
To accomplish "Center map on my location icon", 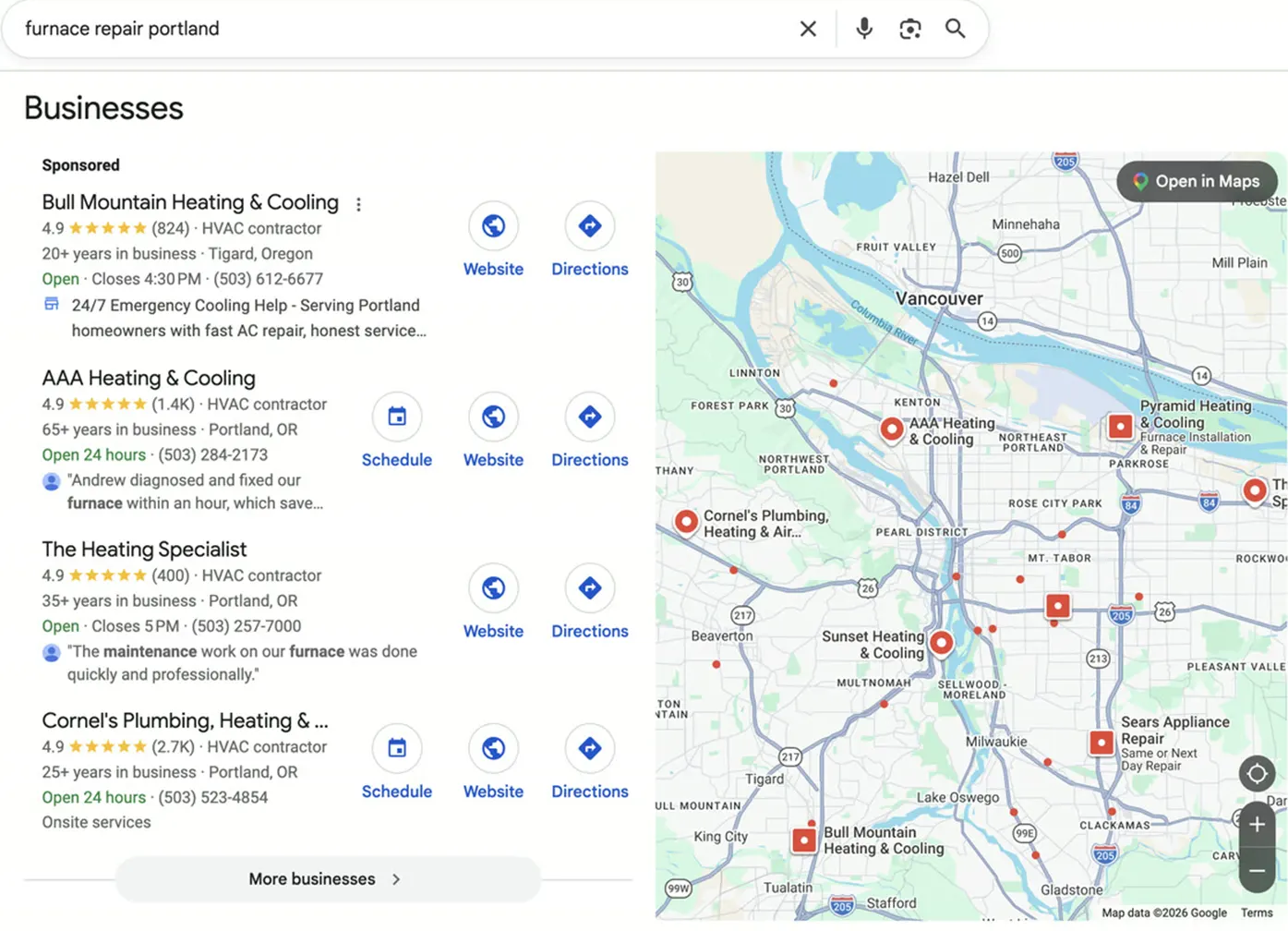I will [x=1257, y=774].
